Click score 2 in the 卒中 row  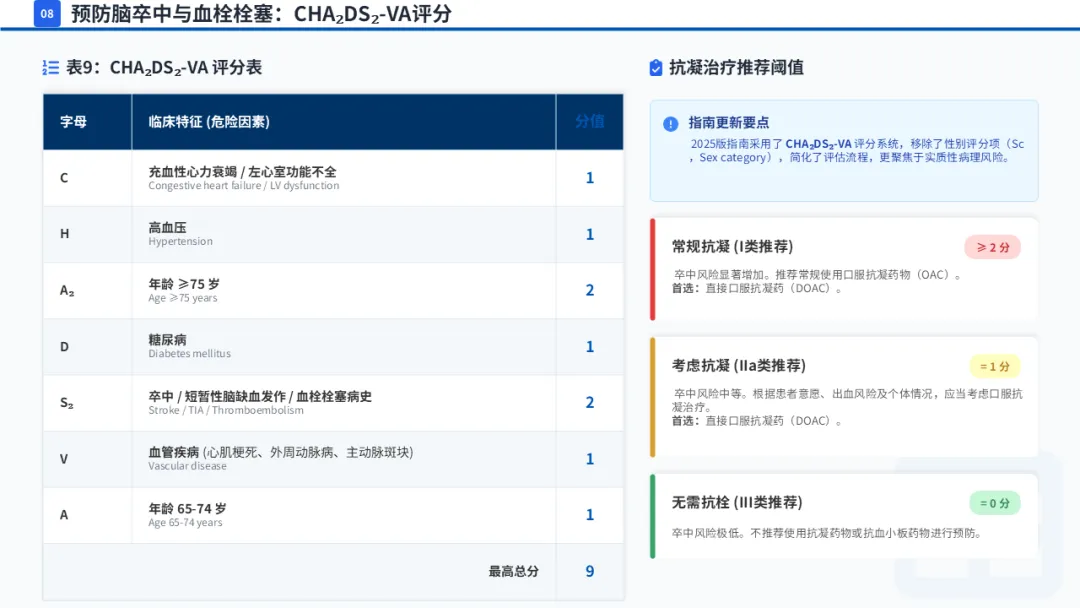(590, 402)
